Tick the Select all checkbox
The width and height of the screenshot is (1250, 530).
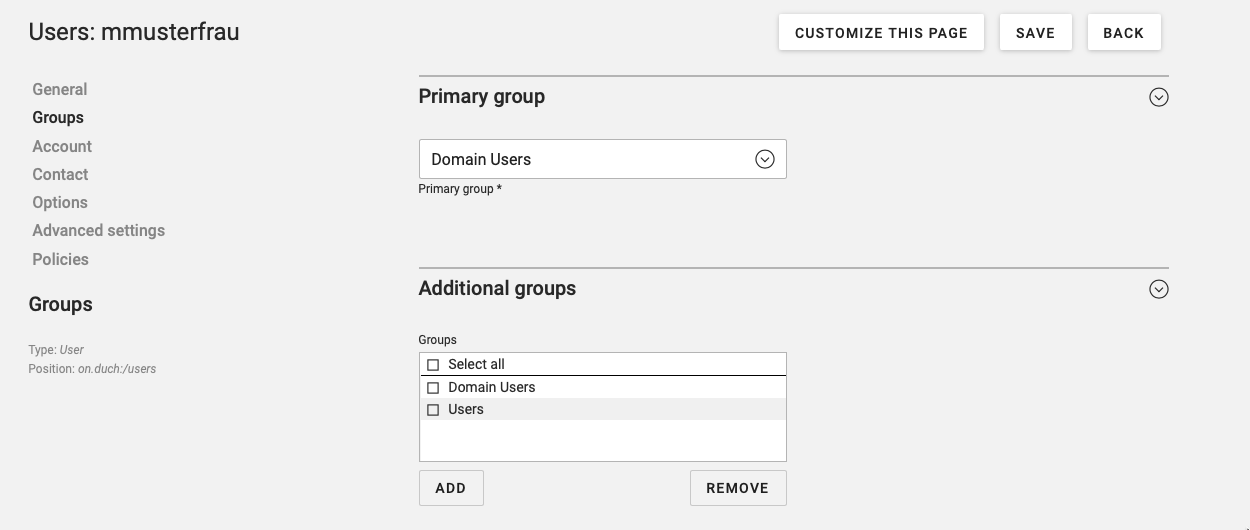433,365
